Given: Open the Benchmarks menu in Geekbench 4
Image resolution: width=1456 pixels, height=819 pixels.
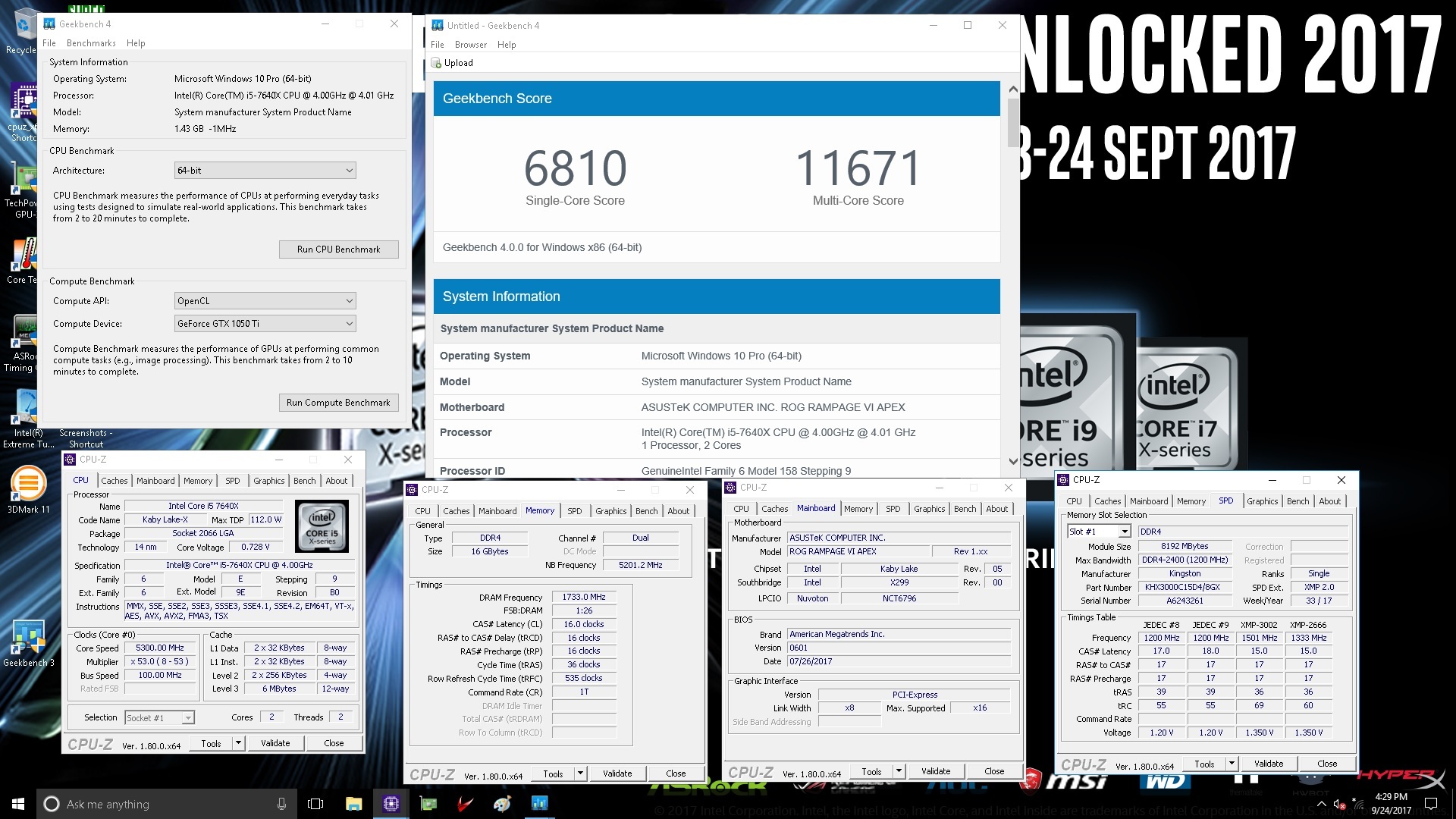Looking at the screenshot, I should 91,43.
